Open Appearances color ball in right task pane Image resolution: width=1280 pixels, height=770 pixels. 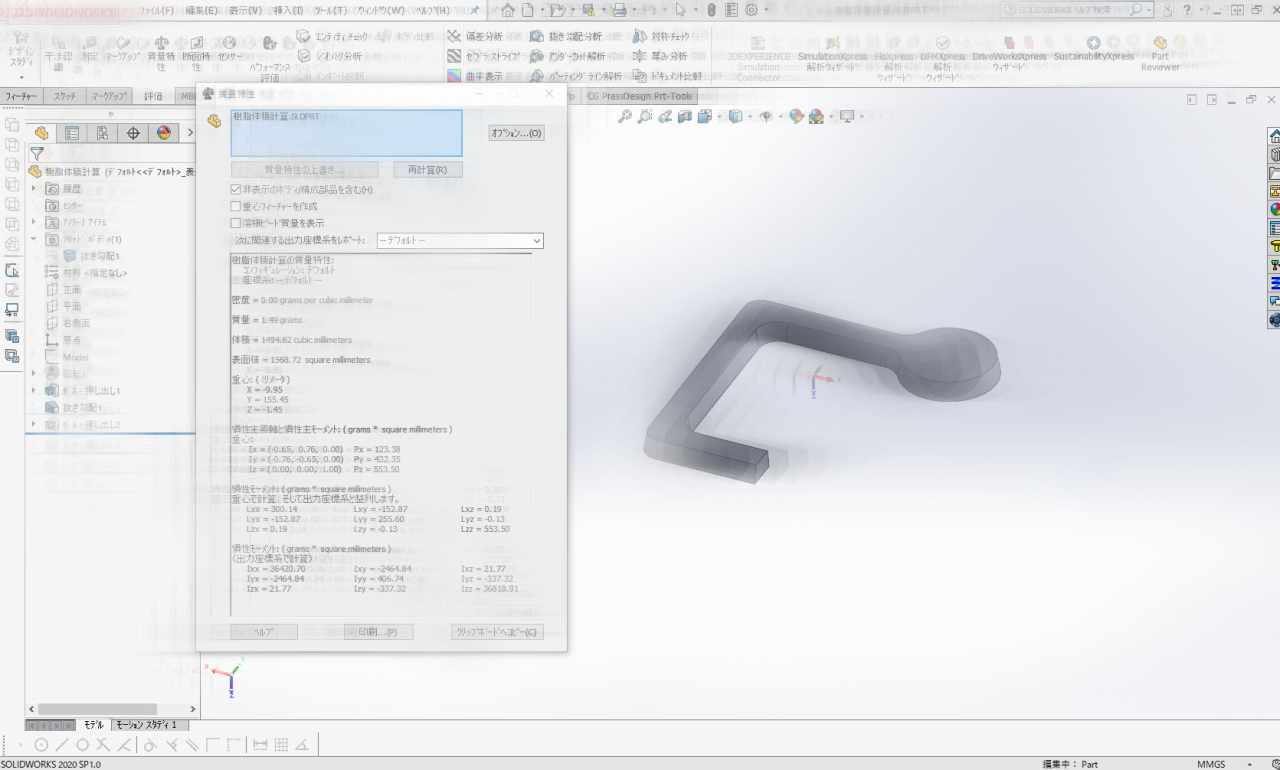pyautogui.click(x=1275, y=210)
